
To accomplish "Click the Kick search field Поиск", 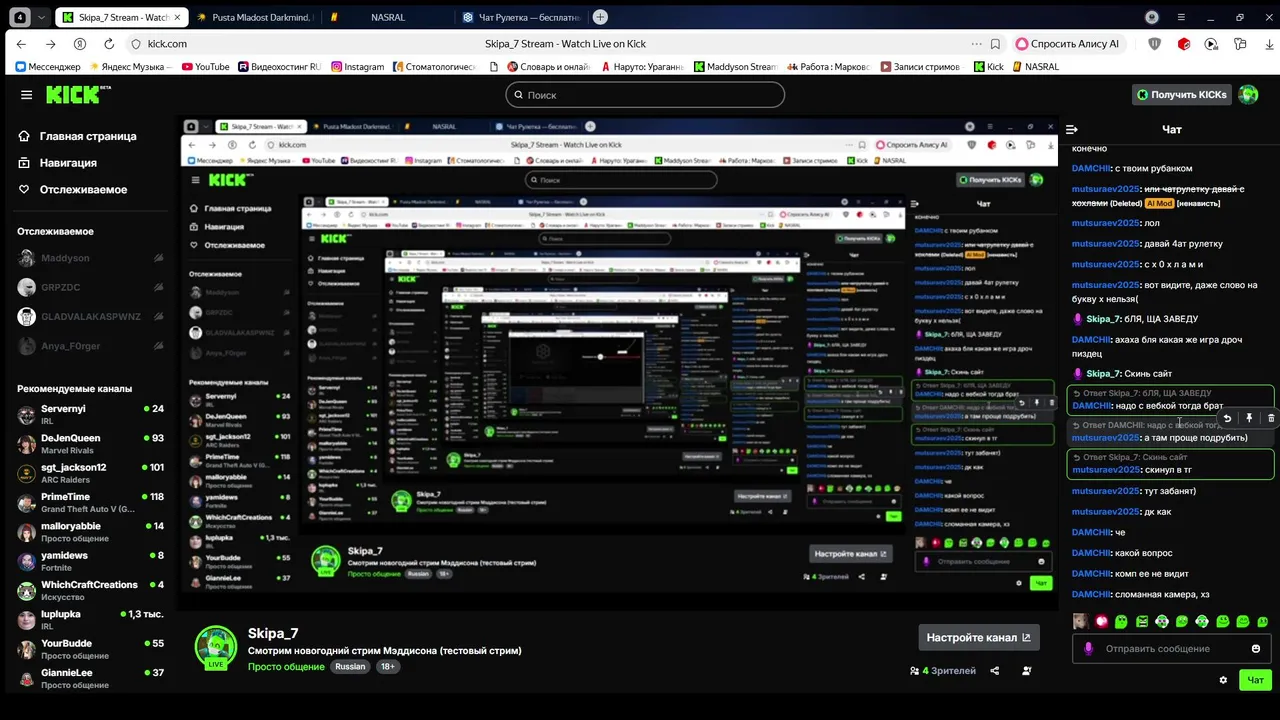I will coord(645,95).
